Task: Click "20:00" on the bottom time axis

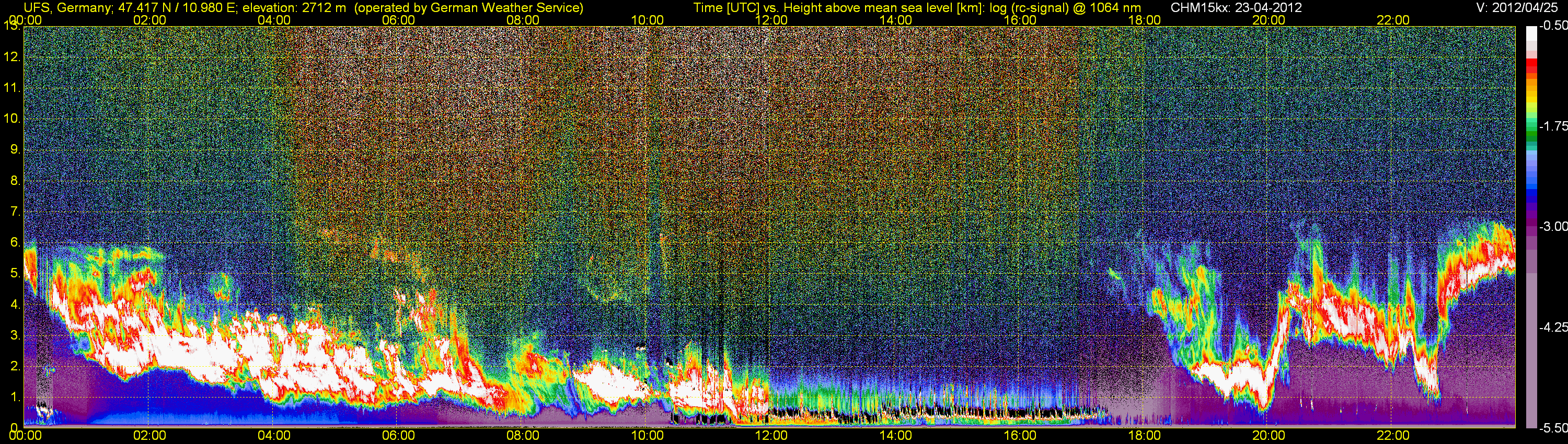Action: pyautogui.click(x=1269, y=436)
